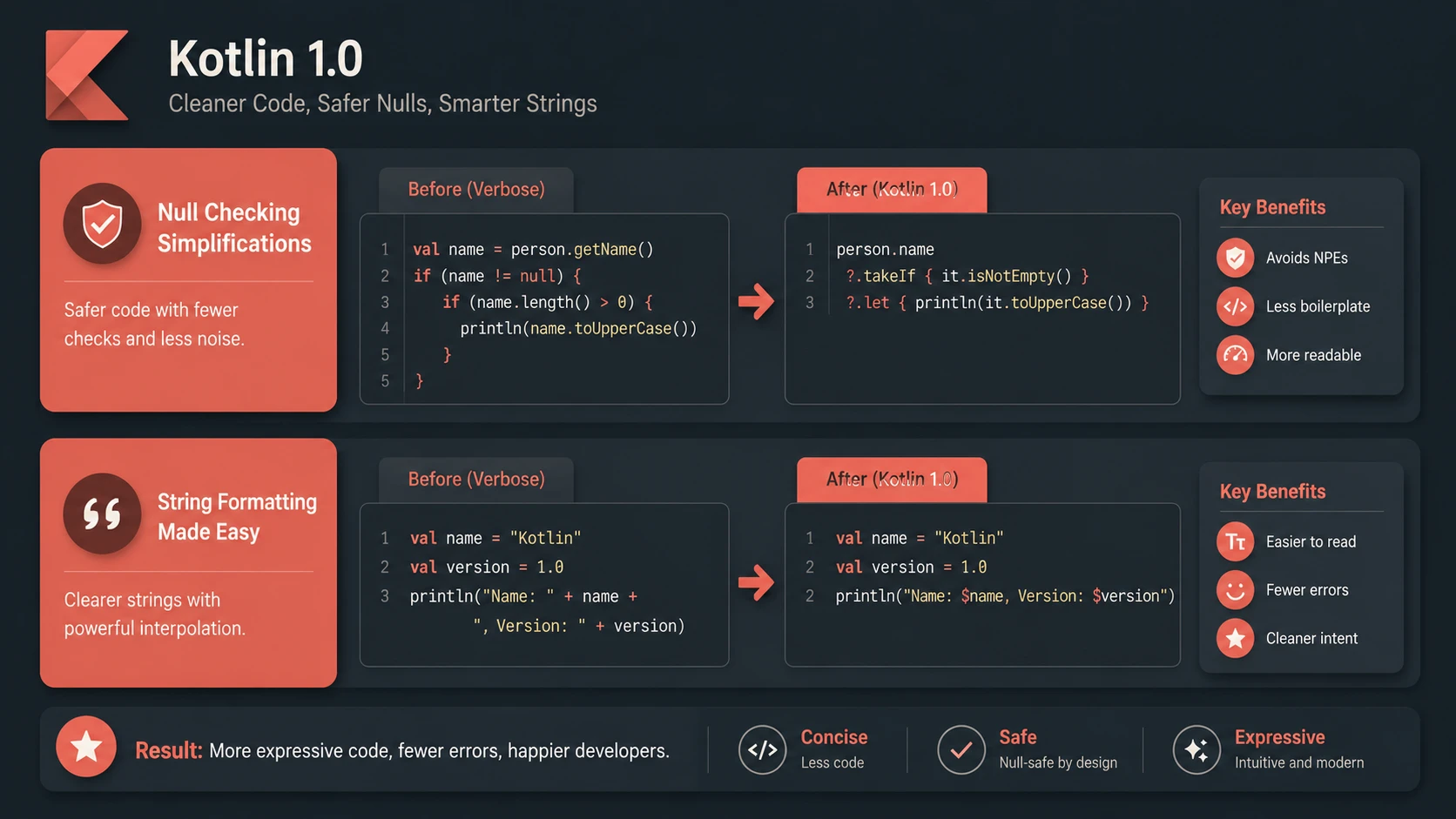Click the Easier to read text icon
Screen dimensions: 1456x819
point(1235,541)
